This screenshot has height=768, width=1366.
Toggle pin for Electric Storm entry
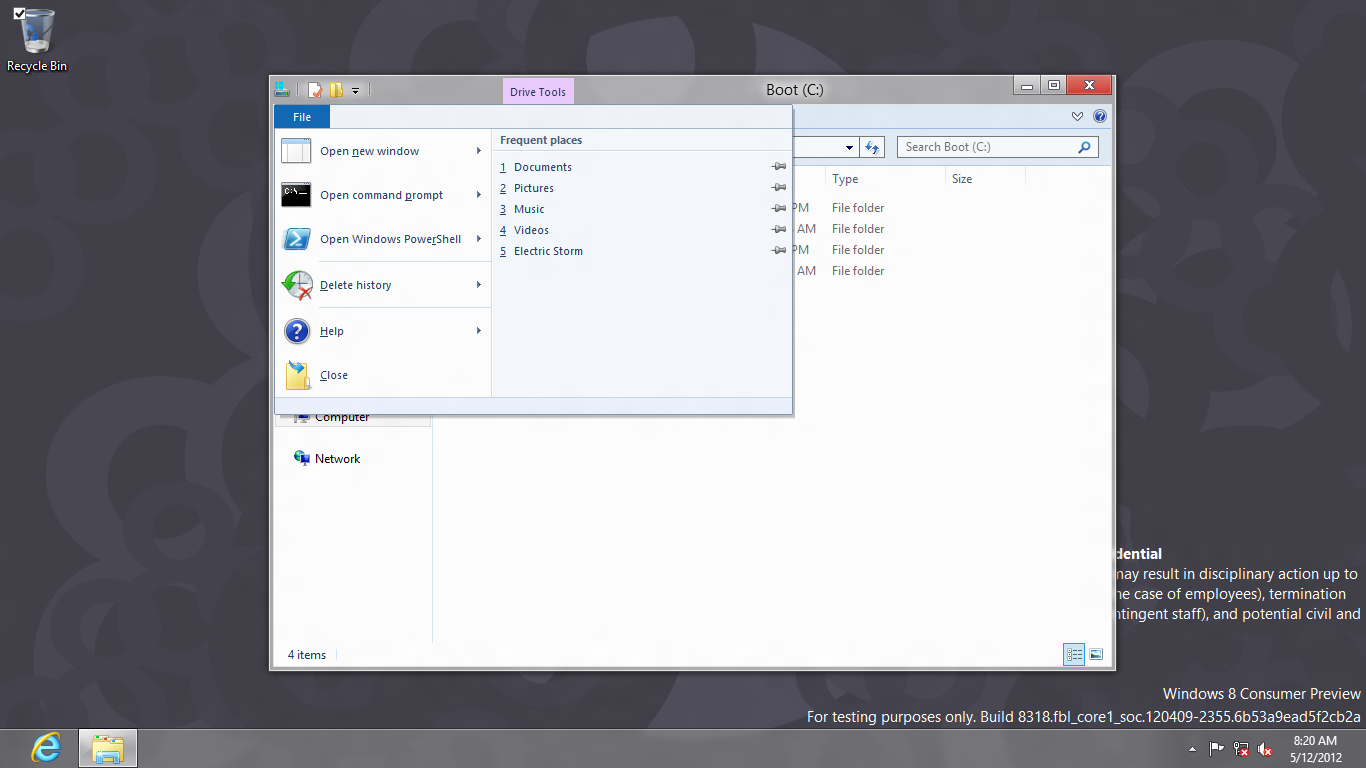tap(779, 251)
